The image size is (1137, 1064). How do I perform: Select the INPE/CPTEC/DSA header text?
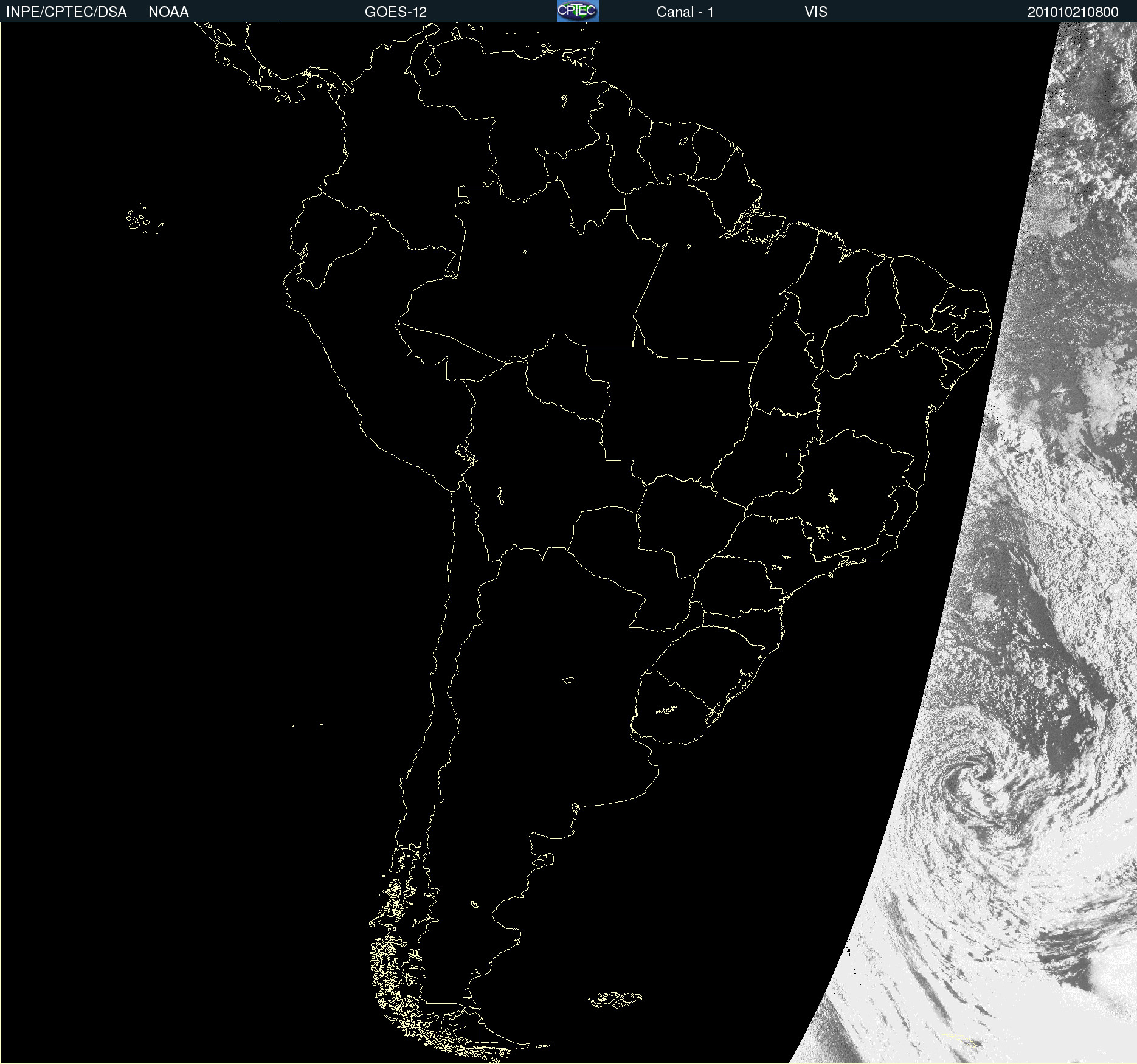tap(66, 12)
